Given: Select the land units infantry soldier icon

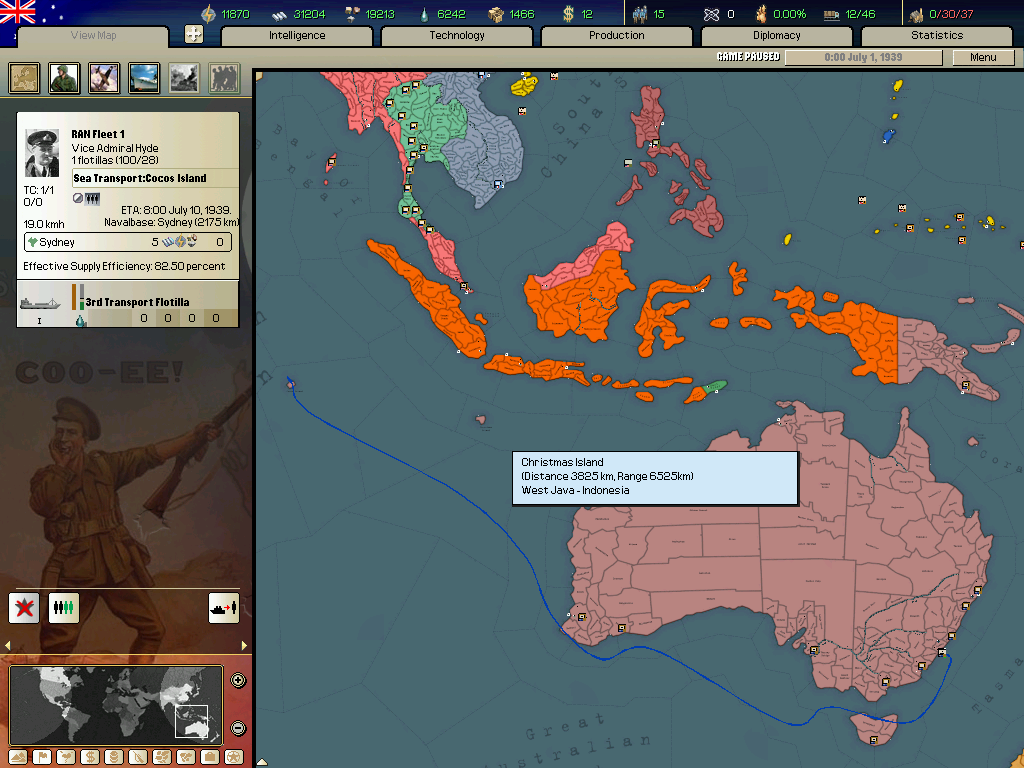Looking at the screenshot, I should [64, 77].
